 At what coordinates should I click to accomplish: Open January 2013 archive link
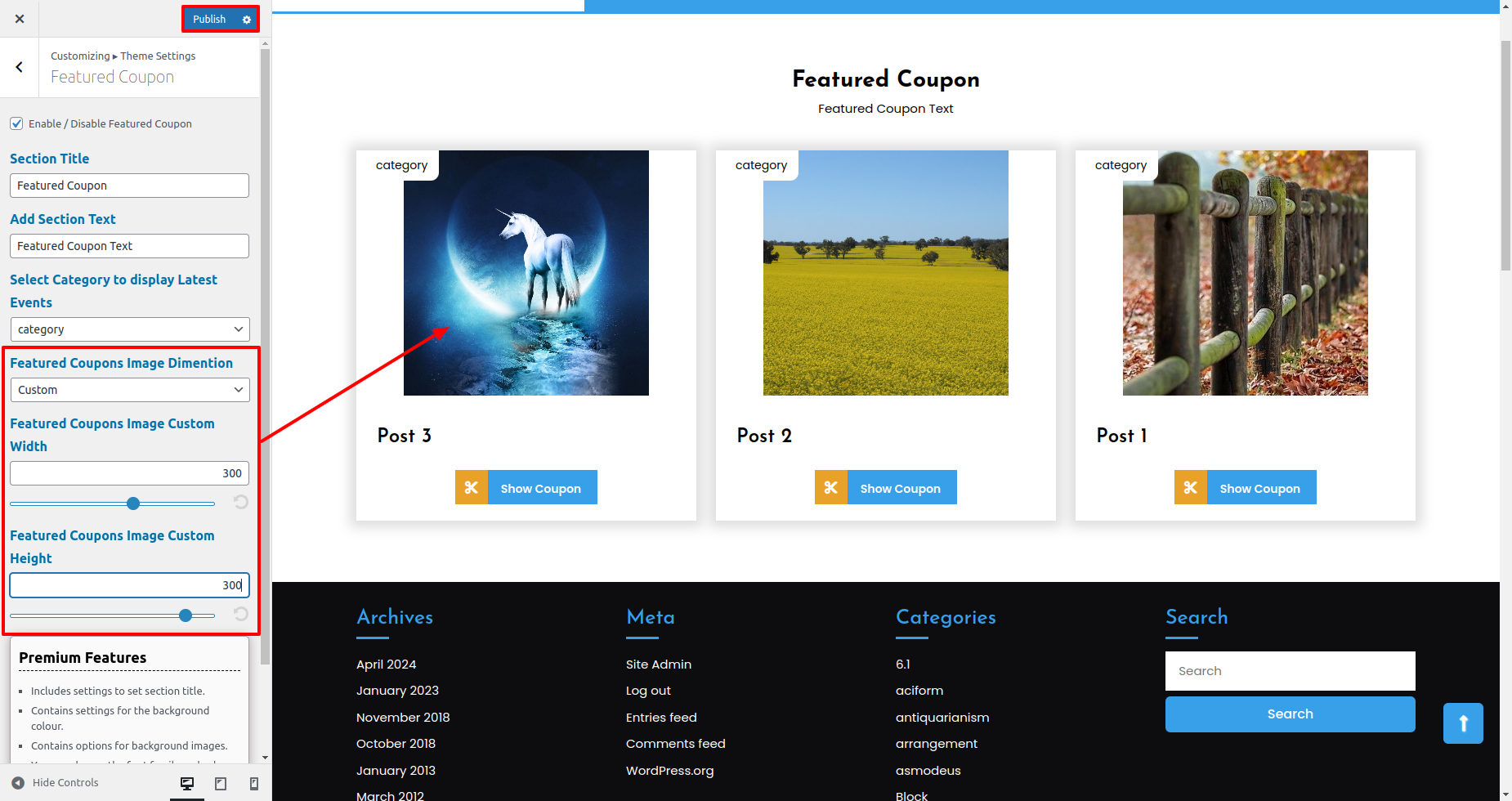(396, 771)
